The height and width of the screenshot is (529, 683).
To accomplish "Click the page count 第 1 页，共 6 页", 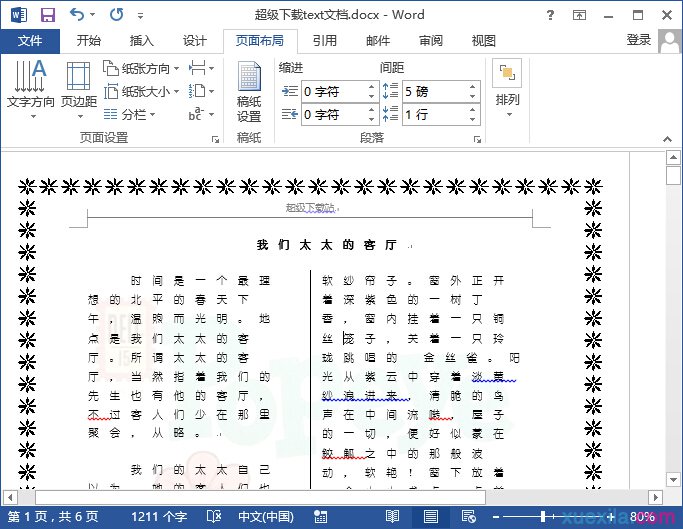I will pyautogui.click(x=53, y=517).
